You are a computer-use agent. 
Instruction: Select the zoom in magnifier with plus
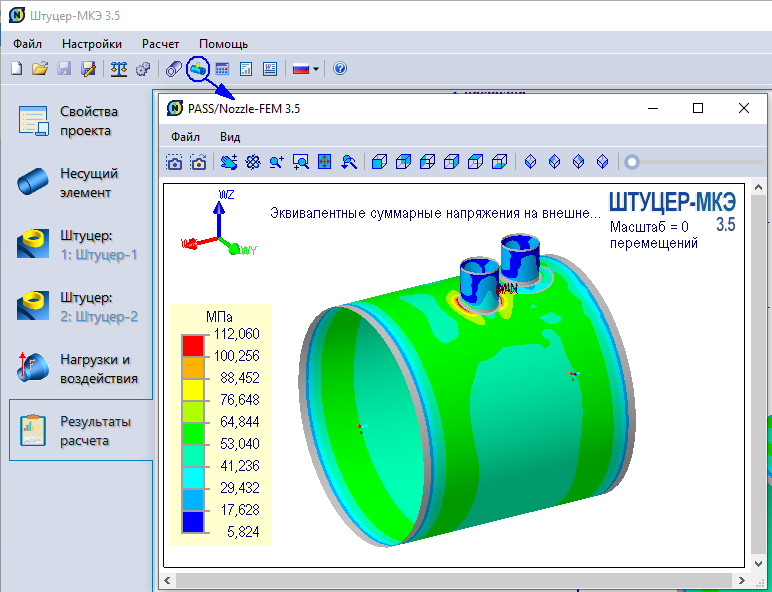(x=276, y=162)
